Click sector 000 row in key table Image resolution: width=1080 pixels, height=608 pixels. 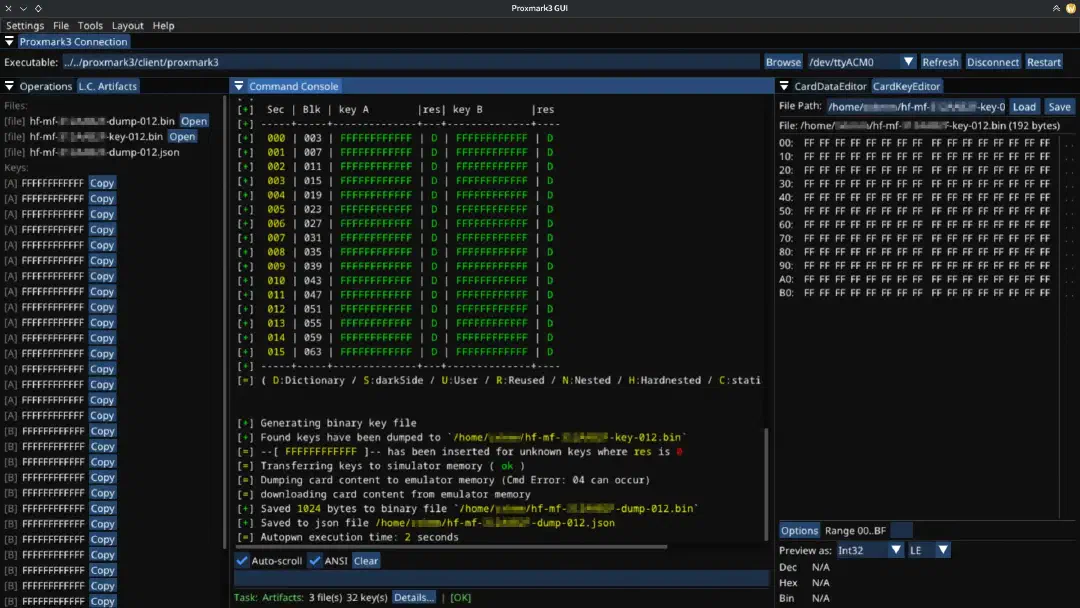coord(397,138)
